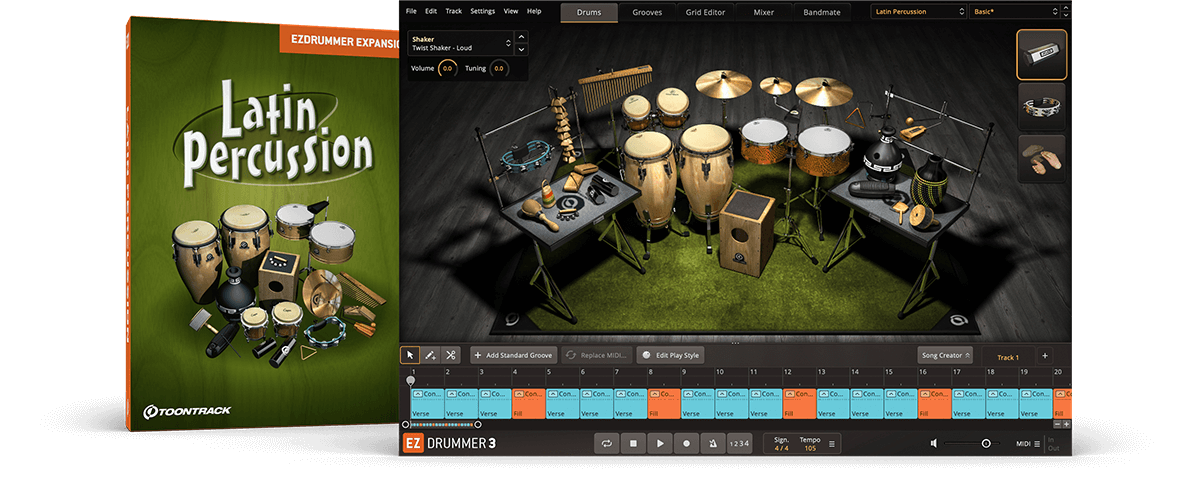This screenshot has height=488, width=1200.
Task: Click Add Standard Groove button
Action: [x=514, y=355]
